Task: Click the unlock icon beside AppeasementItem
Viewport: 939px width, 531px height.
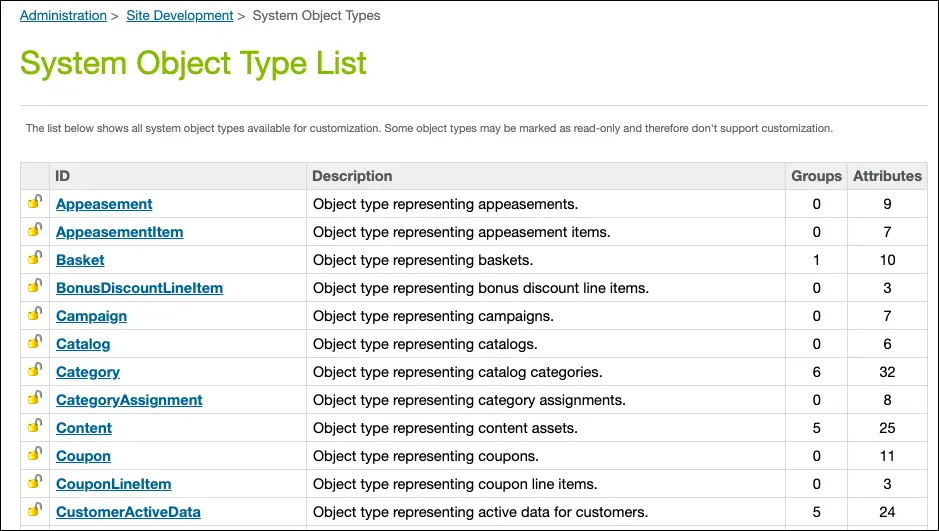Action: point(35,230)
